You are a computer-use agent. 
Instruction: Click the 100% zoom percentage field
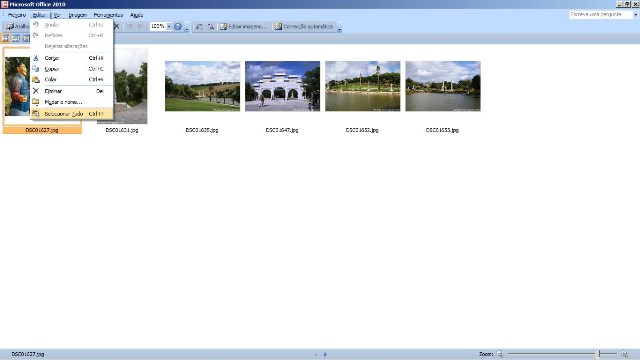pos(158,26)
